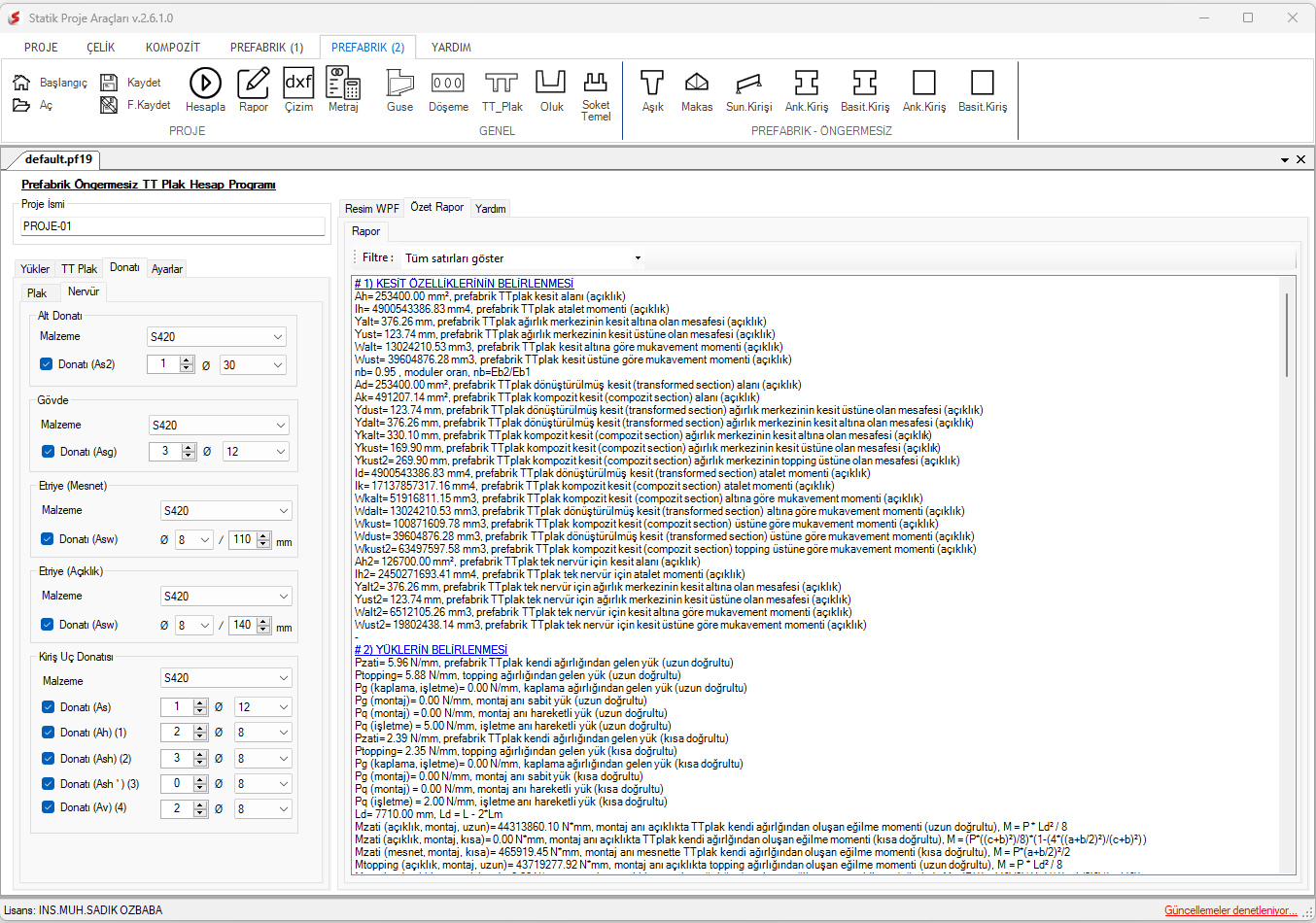Switch to the Plak sub-tab
Screen dimensions: 1316x923
[x=37, y=293]
